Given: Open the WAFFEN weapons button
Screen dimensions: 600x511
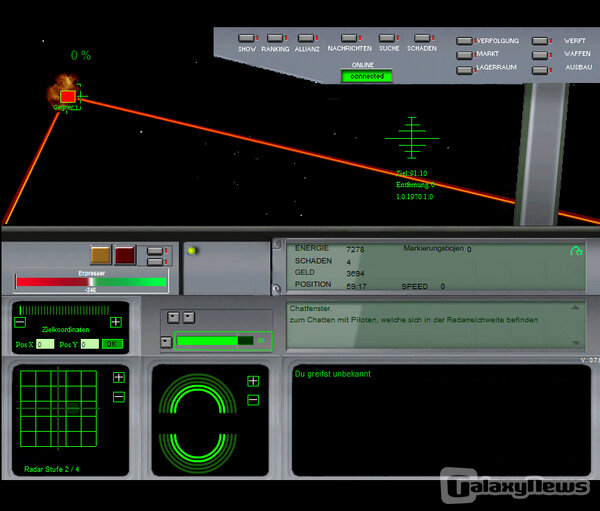Looking at the screenshot, I should point(540,56).
